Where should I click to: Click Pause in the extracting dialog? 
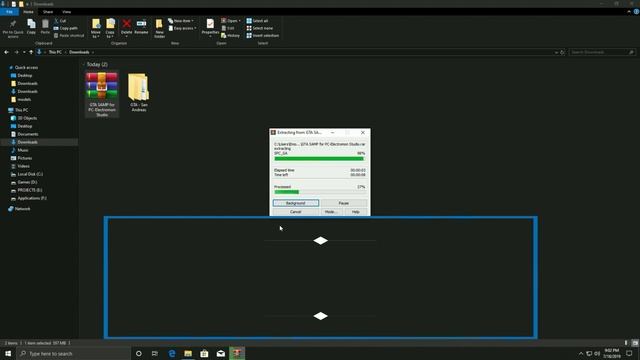[x=344, y=203]
